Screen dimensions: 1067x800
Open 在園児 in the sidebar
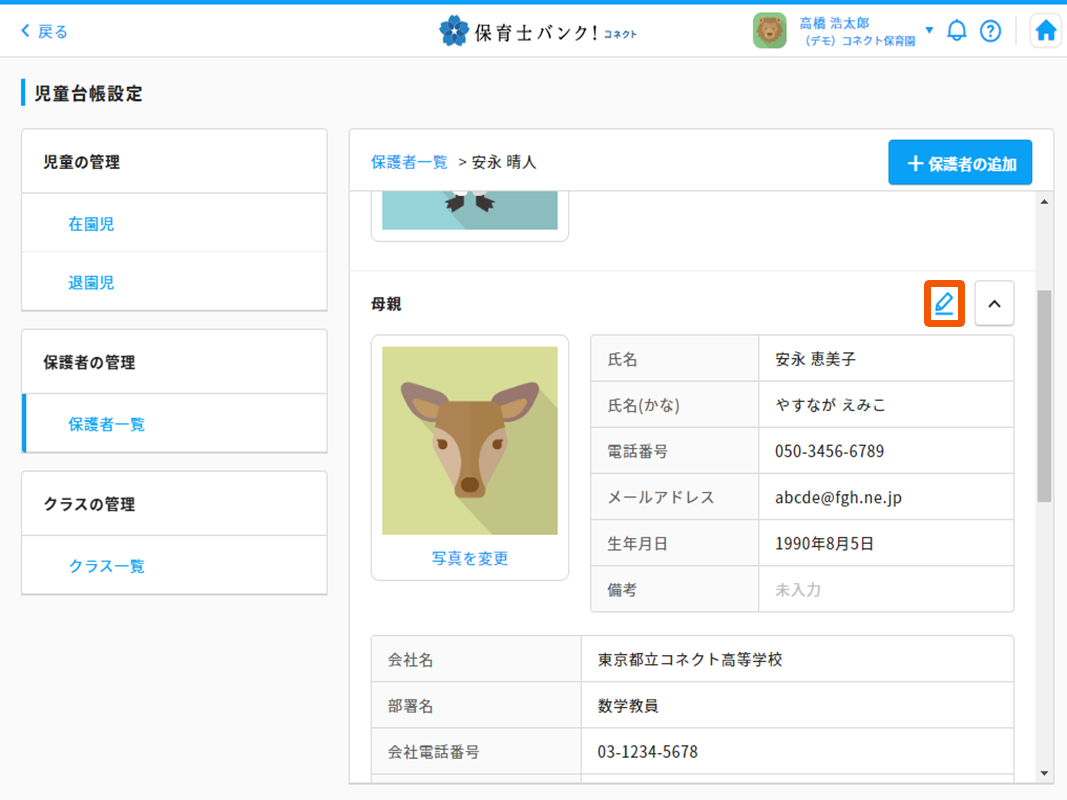click(91, 224)
